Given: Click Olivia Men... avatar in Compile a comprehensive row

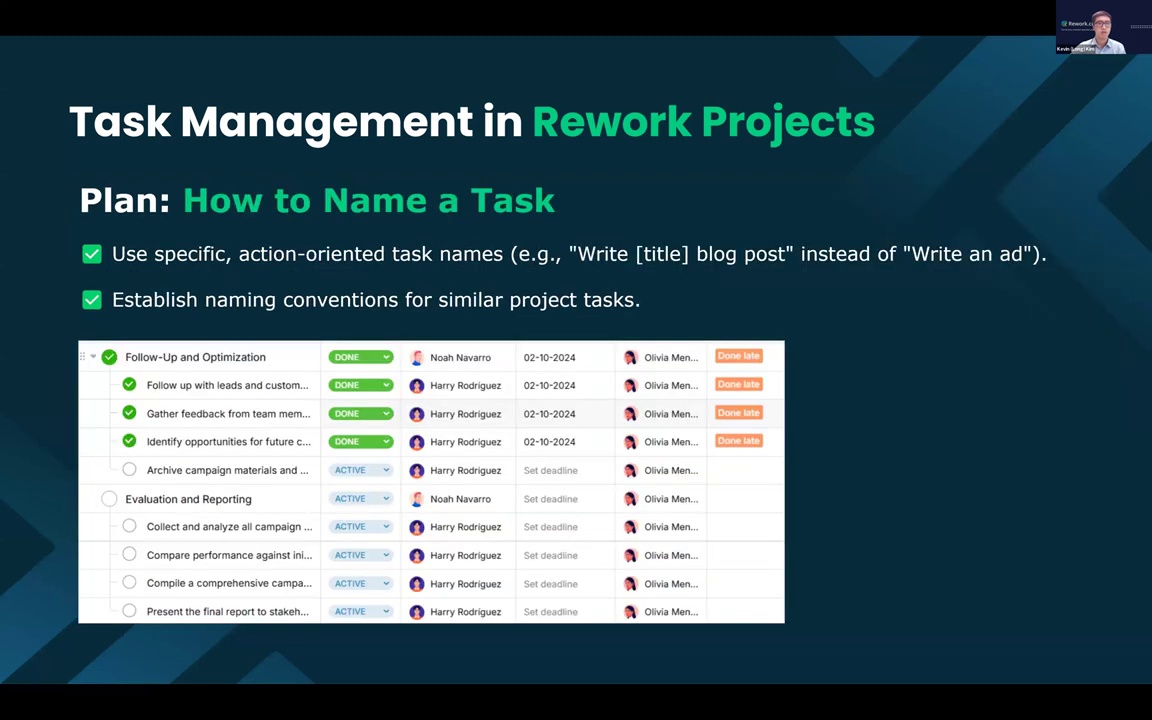Looking at the screenshot, I should pyautogui.click(x=630, y=584).
